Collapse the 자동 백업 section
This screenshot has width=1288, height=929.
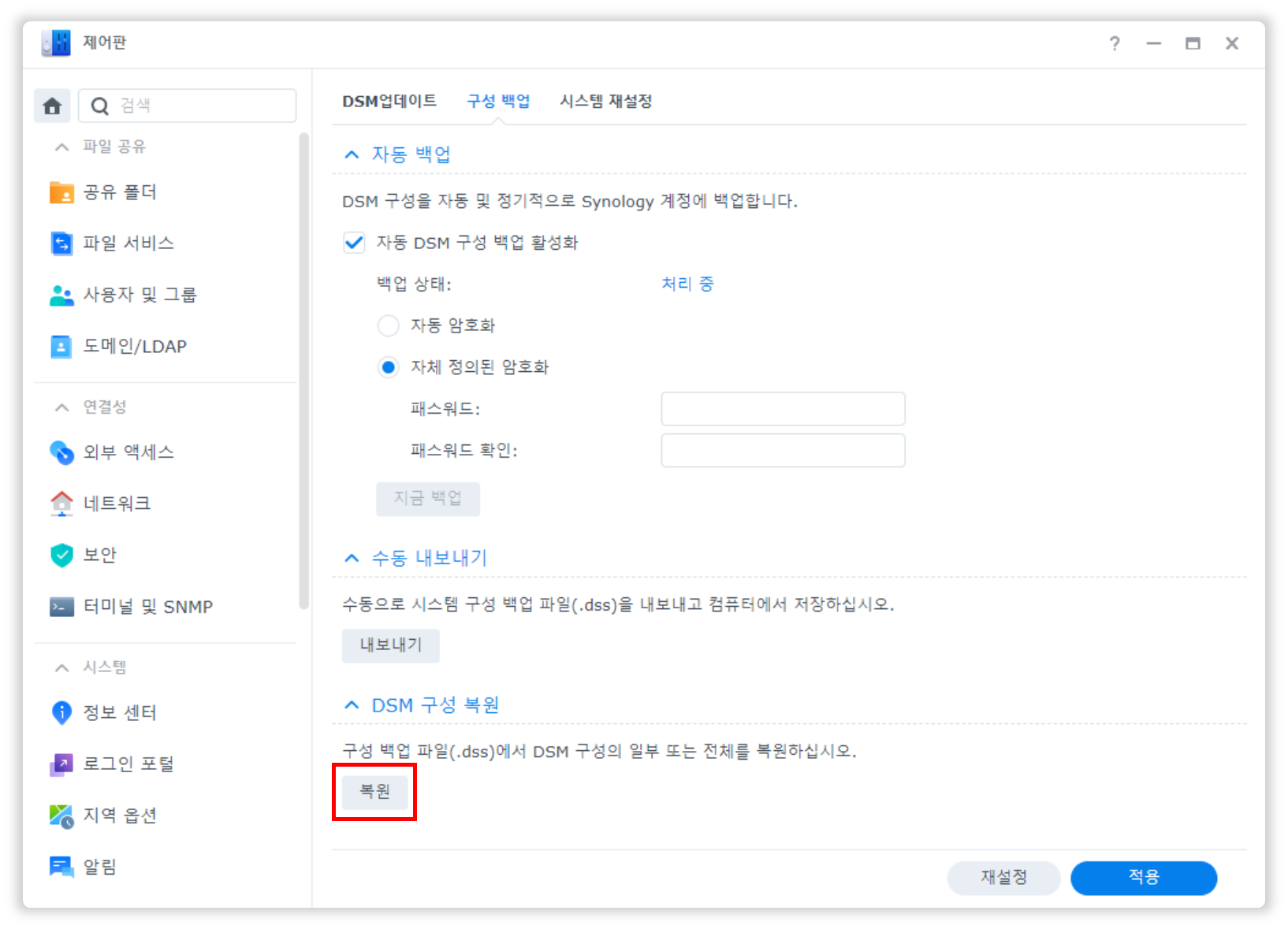pos(352,154)
